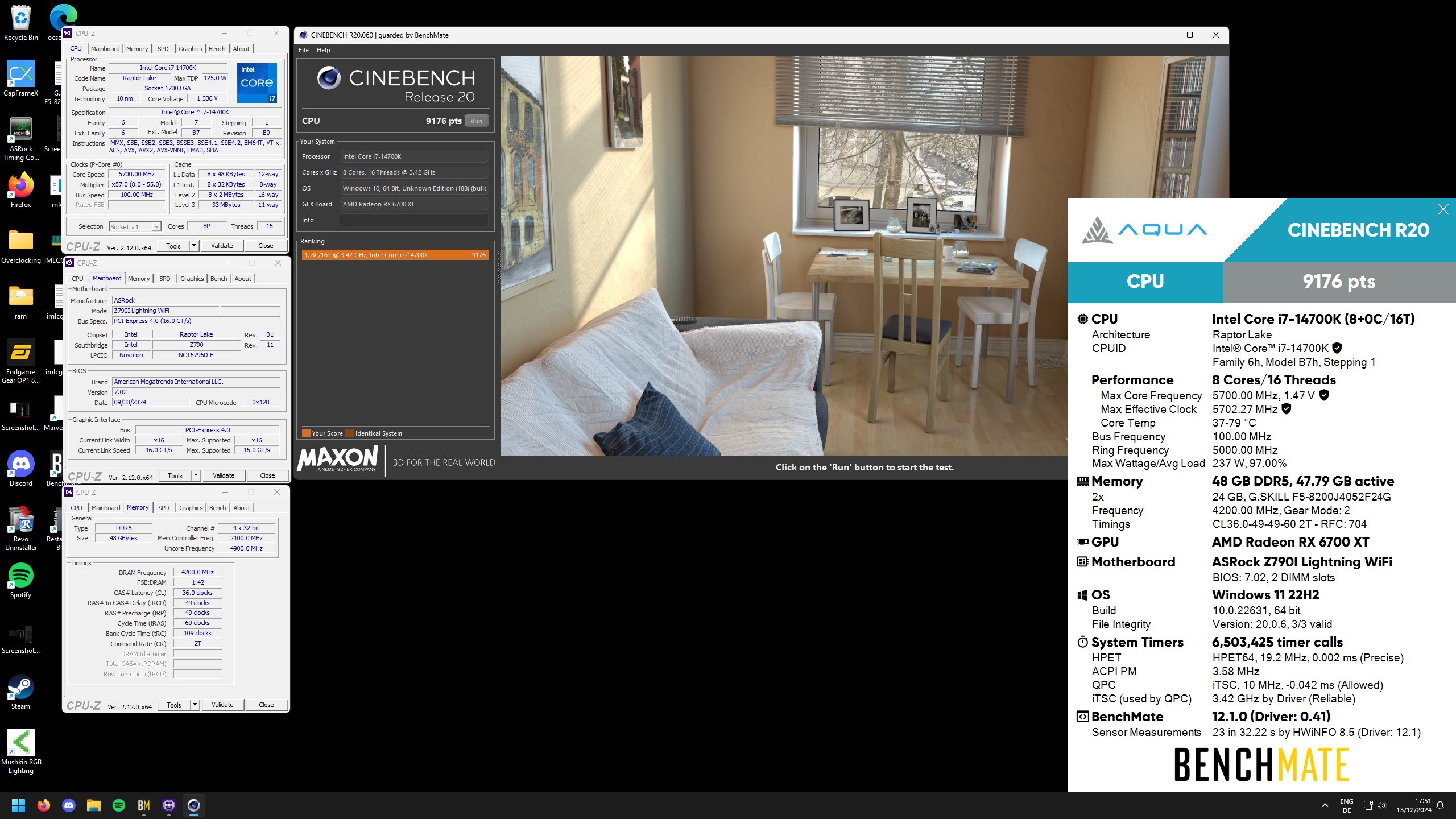Open the Recycle Bin desktop icon

tap(20, 23)
